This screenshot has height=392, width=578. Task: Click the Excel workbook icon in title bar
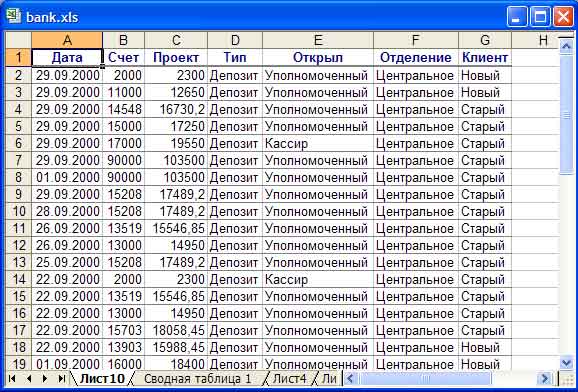tap(14, 17)
